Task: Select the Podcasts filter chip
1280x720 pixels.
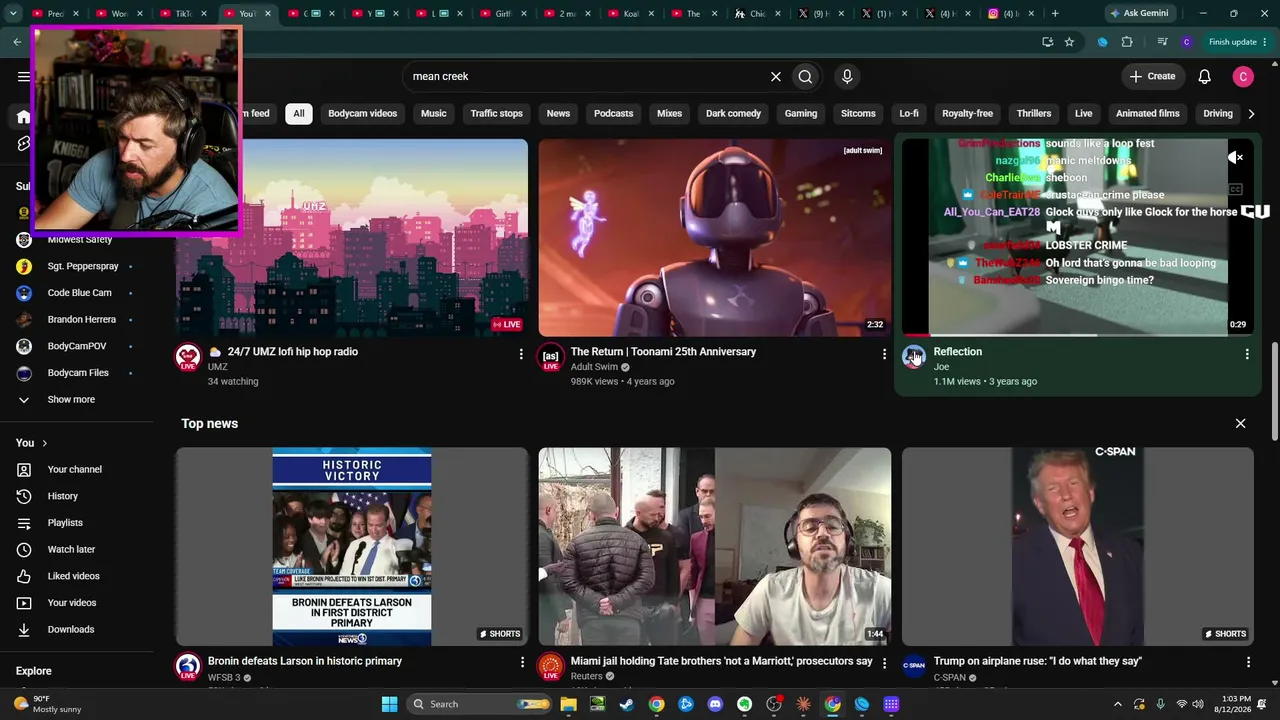Action: 614,113
